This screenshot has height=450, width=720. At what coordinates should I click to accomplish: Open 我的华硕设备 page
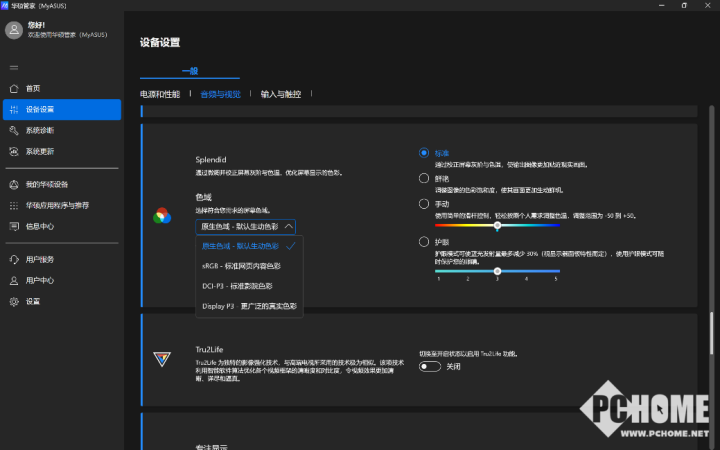[x=62, y=185]
